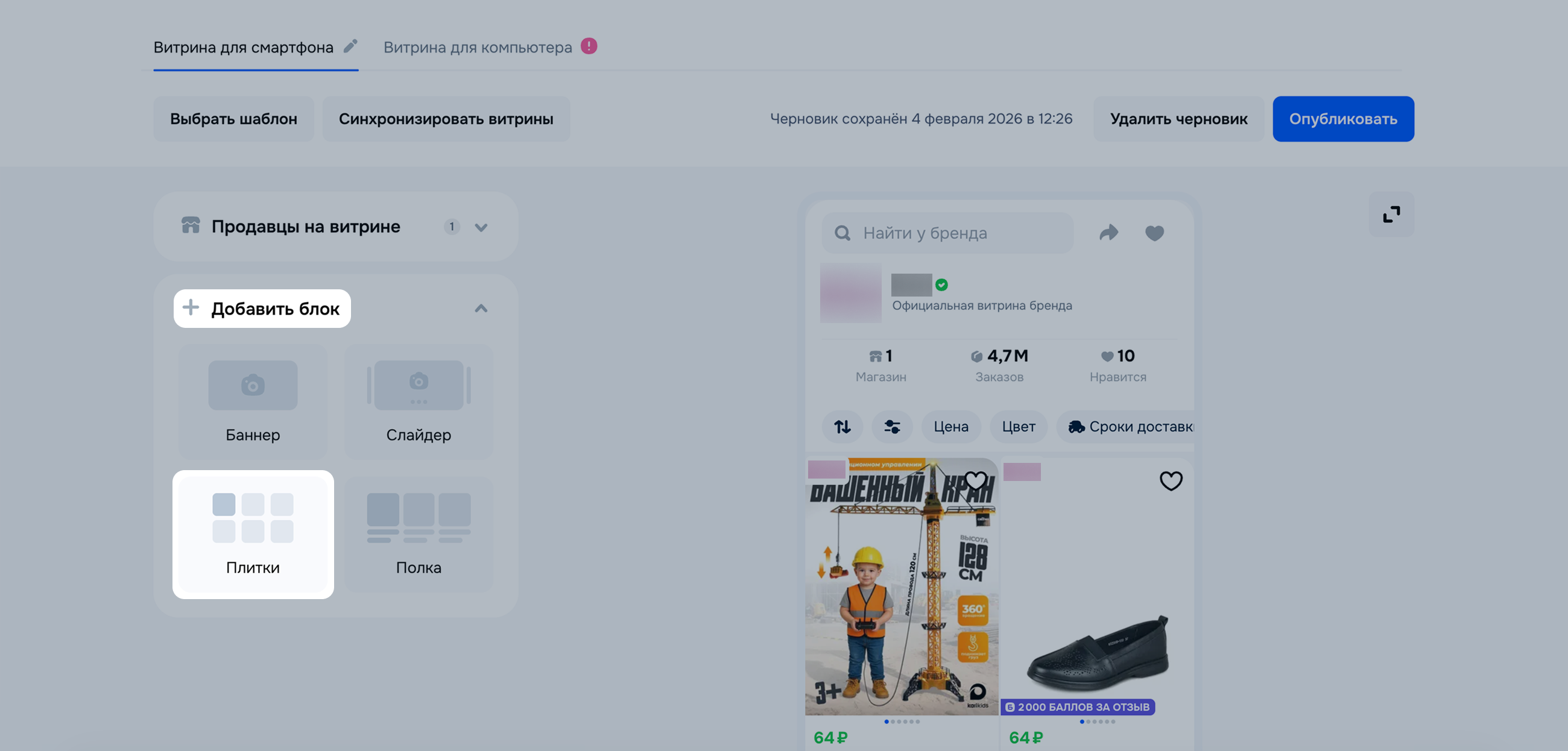Image resolution: width=1568 pixels, height=751 pixels.
Task: Select the Витрина для смартфона tab
Action: [x=244, y=48]
